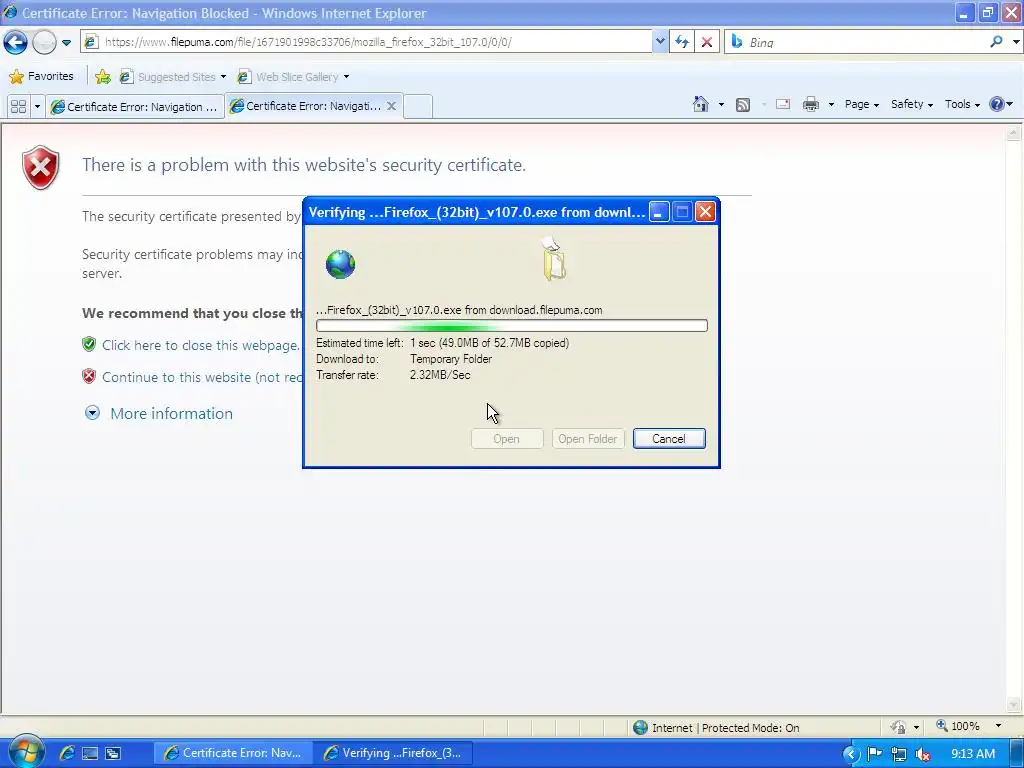Click the Stop loading button
The image size is (1024, 768).
pyautogui.click(x=707, y=42)
